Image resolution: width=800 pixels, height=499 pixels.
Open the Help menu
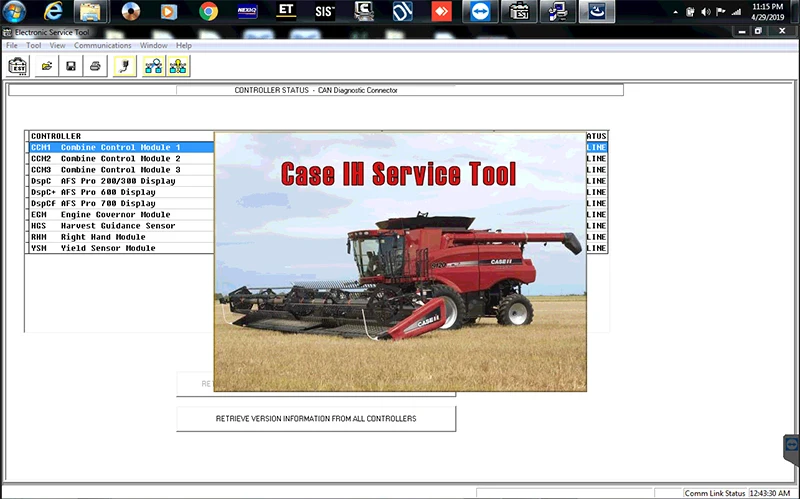pyautogui.click(x=184, y=45)
